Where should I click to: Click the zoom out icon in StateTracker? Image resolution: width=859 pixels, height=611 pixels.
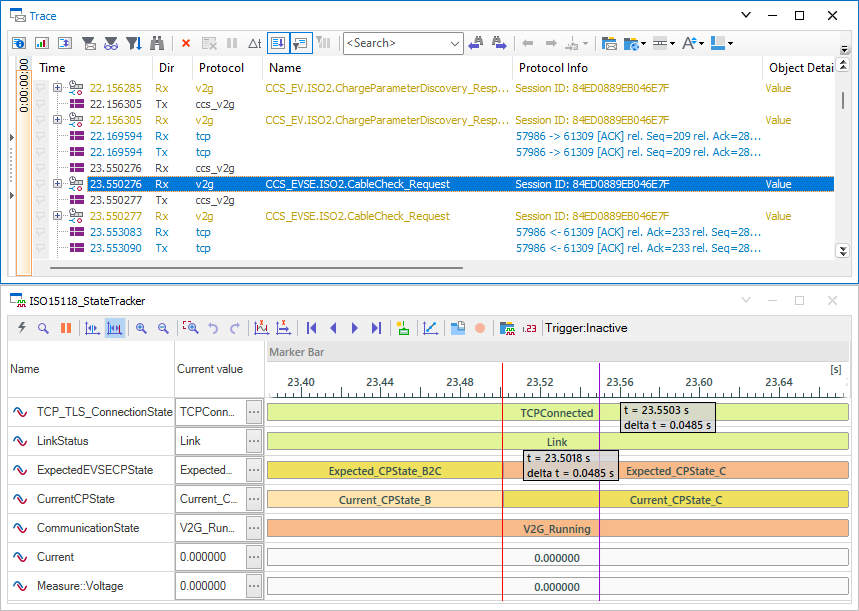point(163,328)
